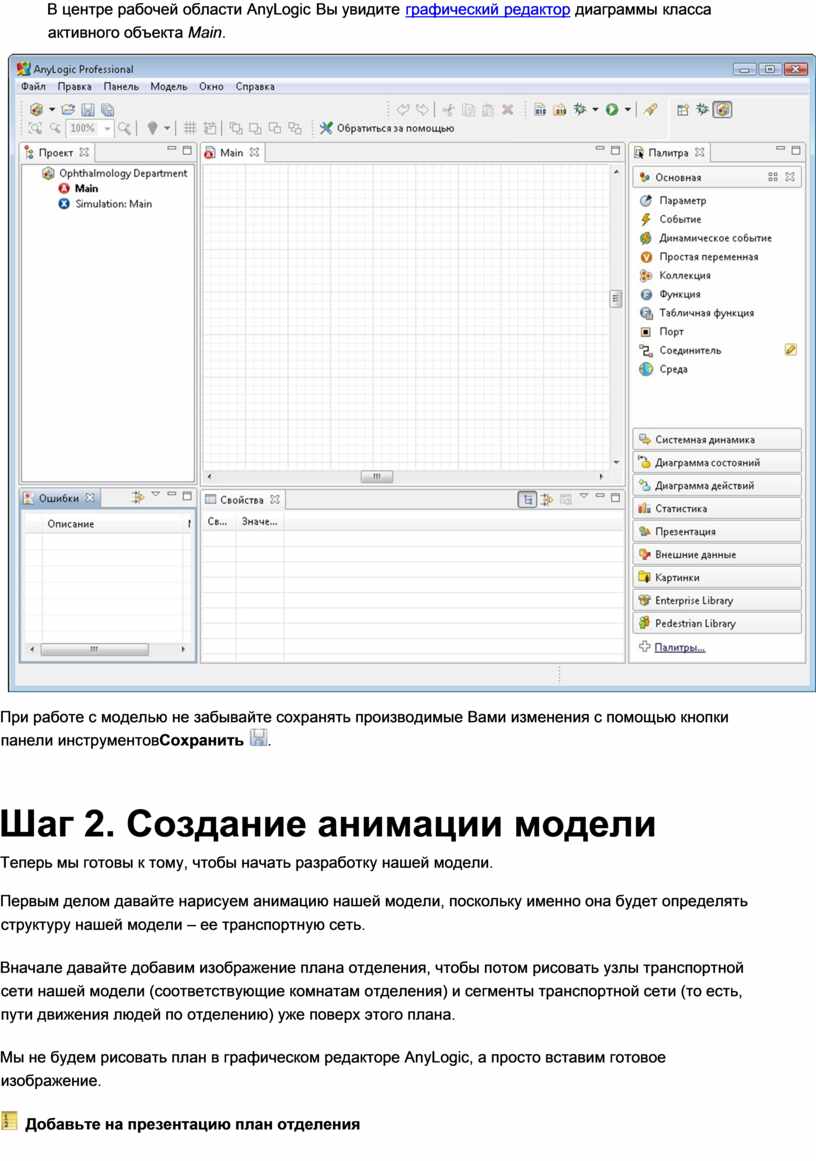Click the Параметр palette element

pyautogui.click(x=673, y=200)
